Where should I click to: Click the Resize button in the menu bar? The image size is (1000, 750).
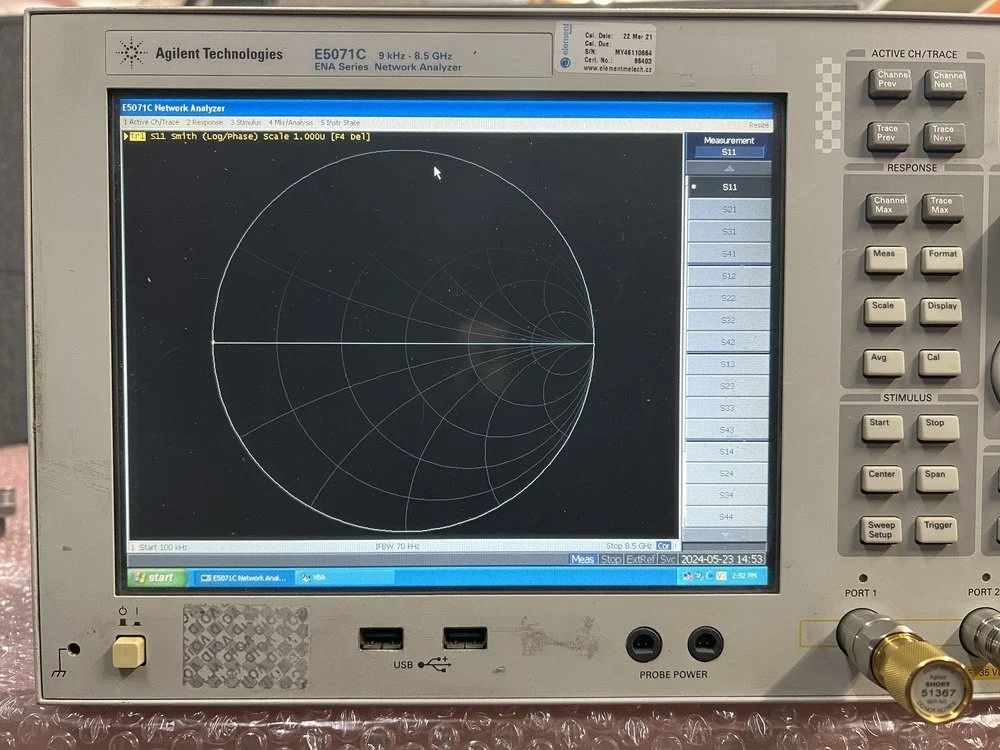tap(758, 125)
